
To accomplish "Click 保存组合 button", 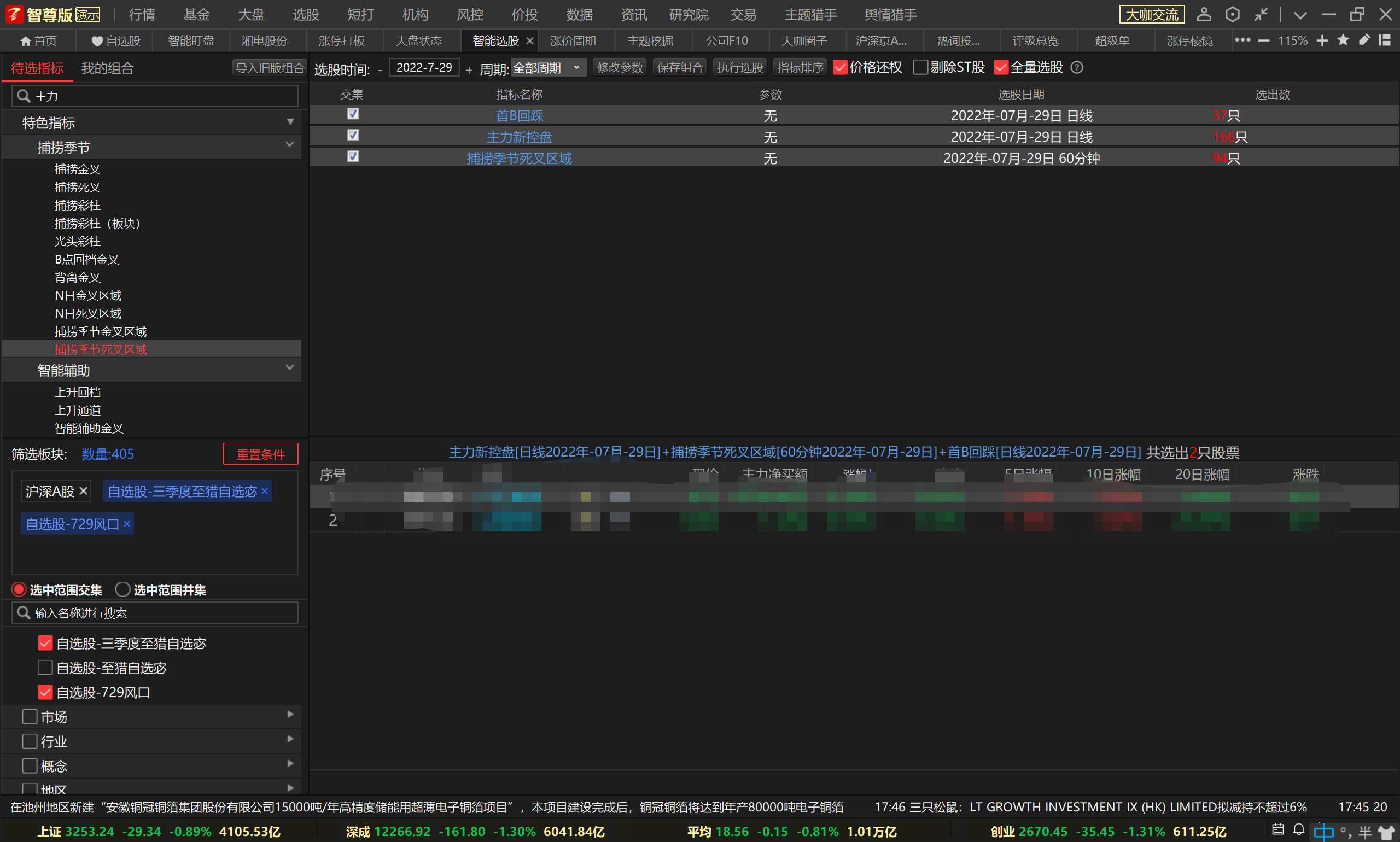I will click(680, 67).
